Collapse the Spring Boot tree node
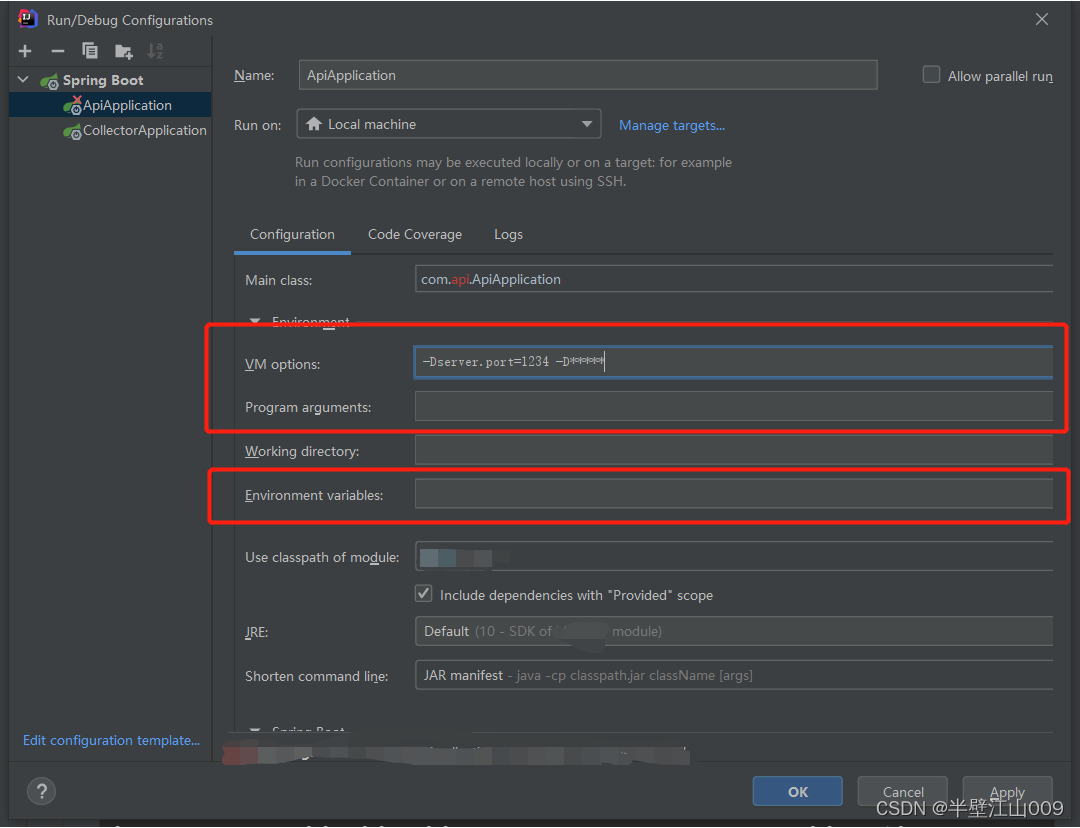Image resolution: width=1080 pixels, height=828 pixels. (x=23, y=80)
